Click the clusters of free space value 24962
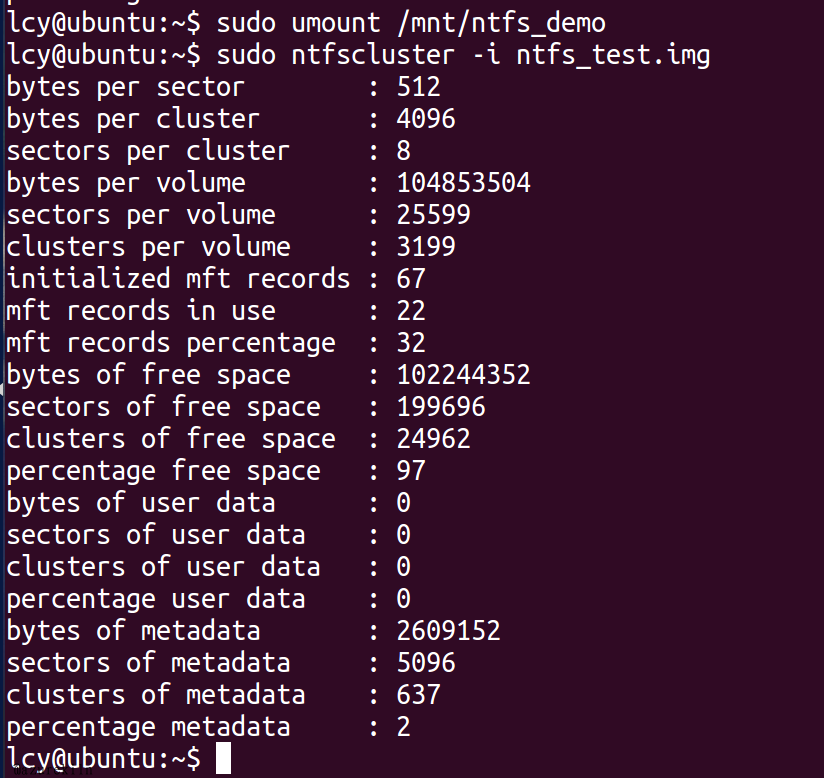The image size is (824, 778). click(434, 439)
